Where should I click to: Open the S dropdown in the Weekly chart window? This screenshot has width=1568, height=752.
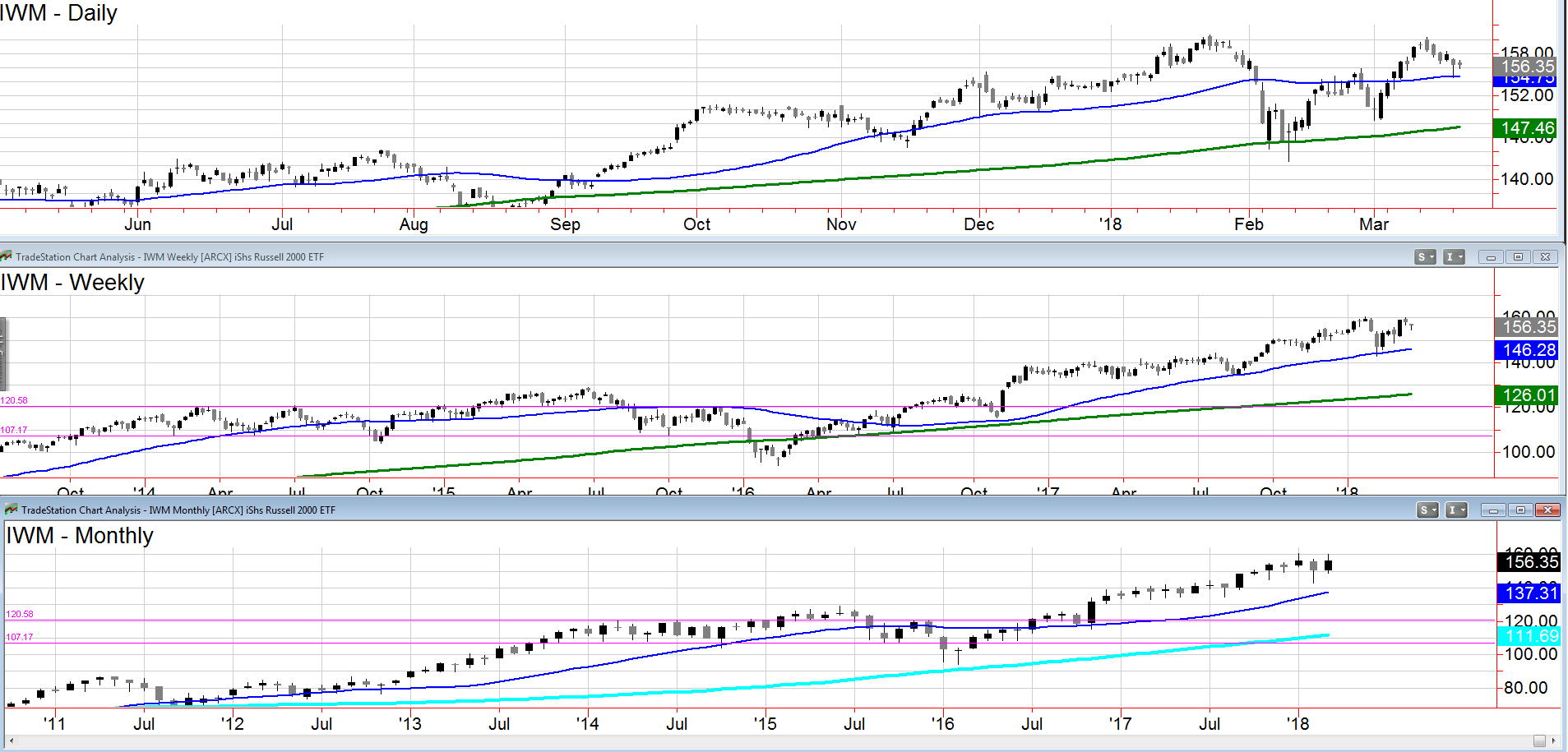point(1425,257)
